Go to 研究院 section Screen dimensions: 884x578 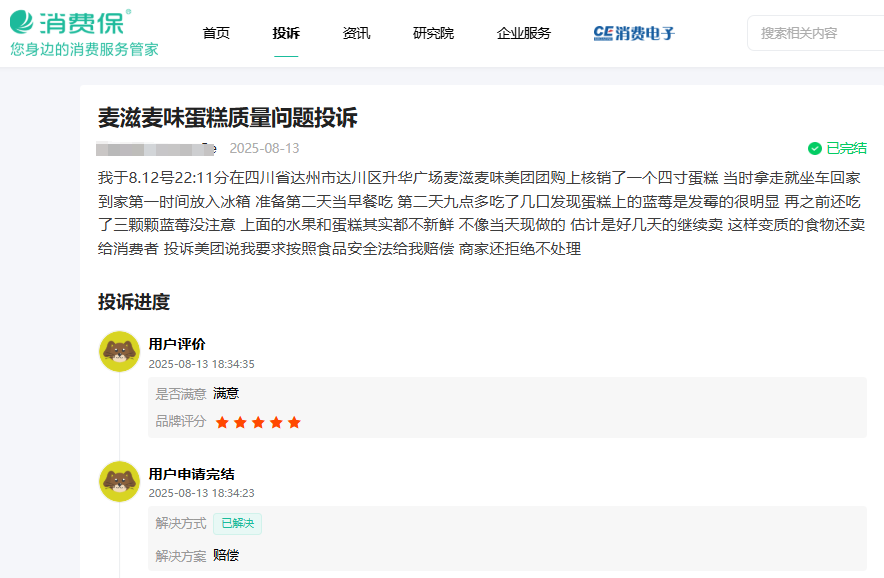(x=433, y=33)
